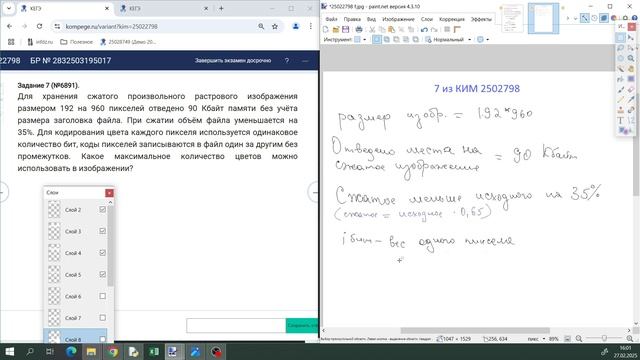Open the Файл menu
Viewport: 640px width, 360px height.
click(331, 19)
